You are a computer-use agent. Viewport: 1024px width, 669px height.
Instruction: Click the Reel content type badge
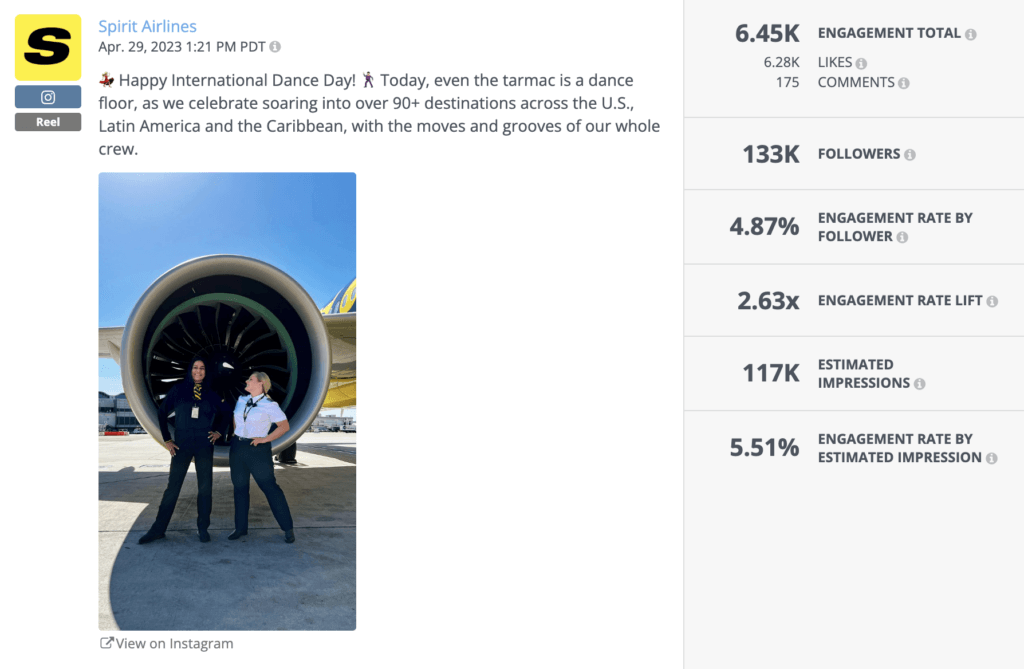tap(48, 122)
